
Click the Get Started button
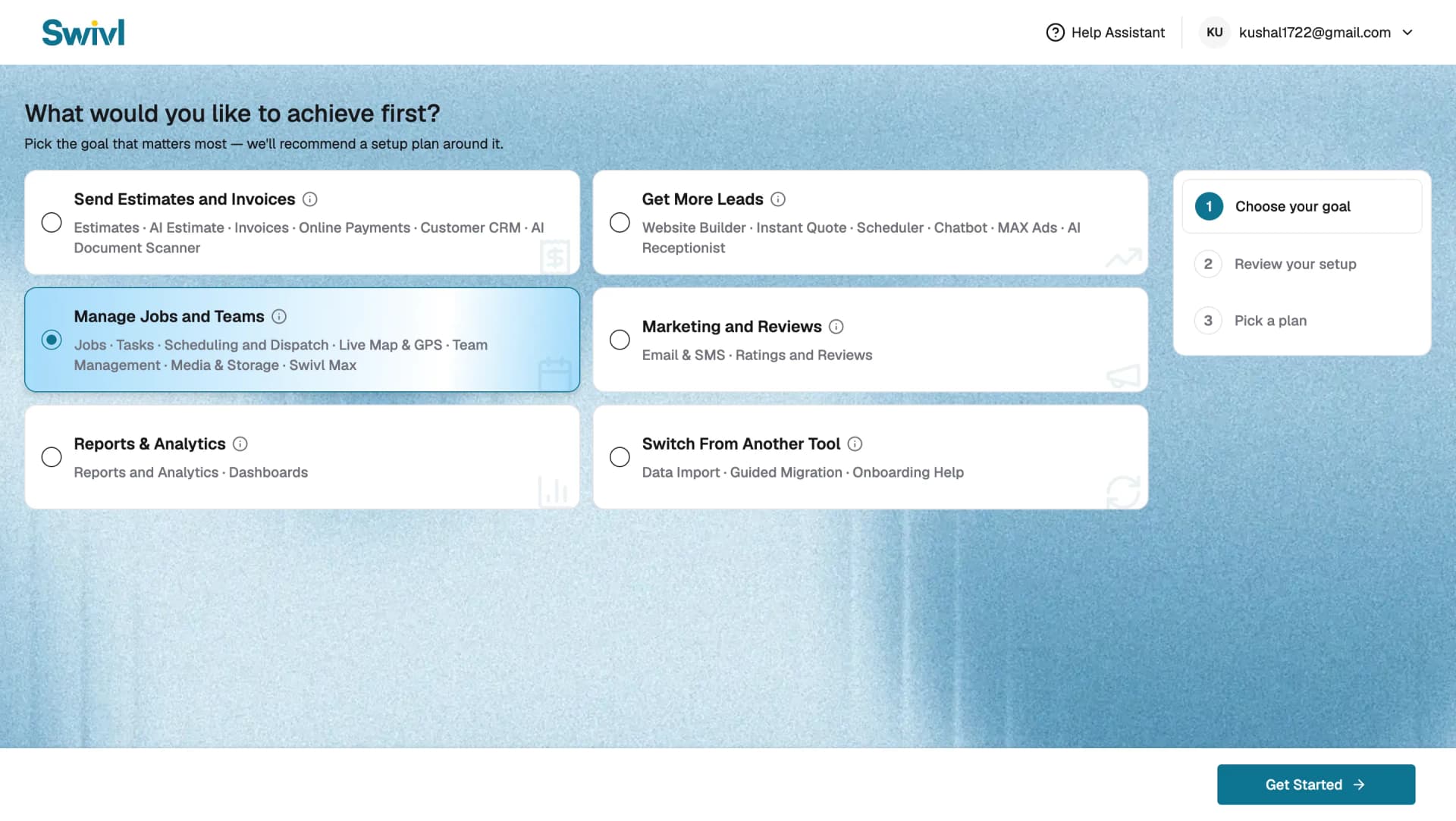[1316, 785]
